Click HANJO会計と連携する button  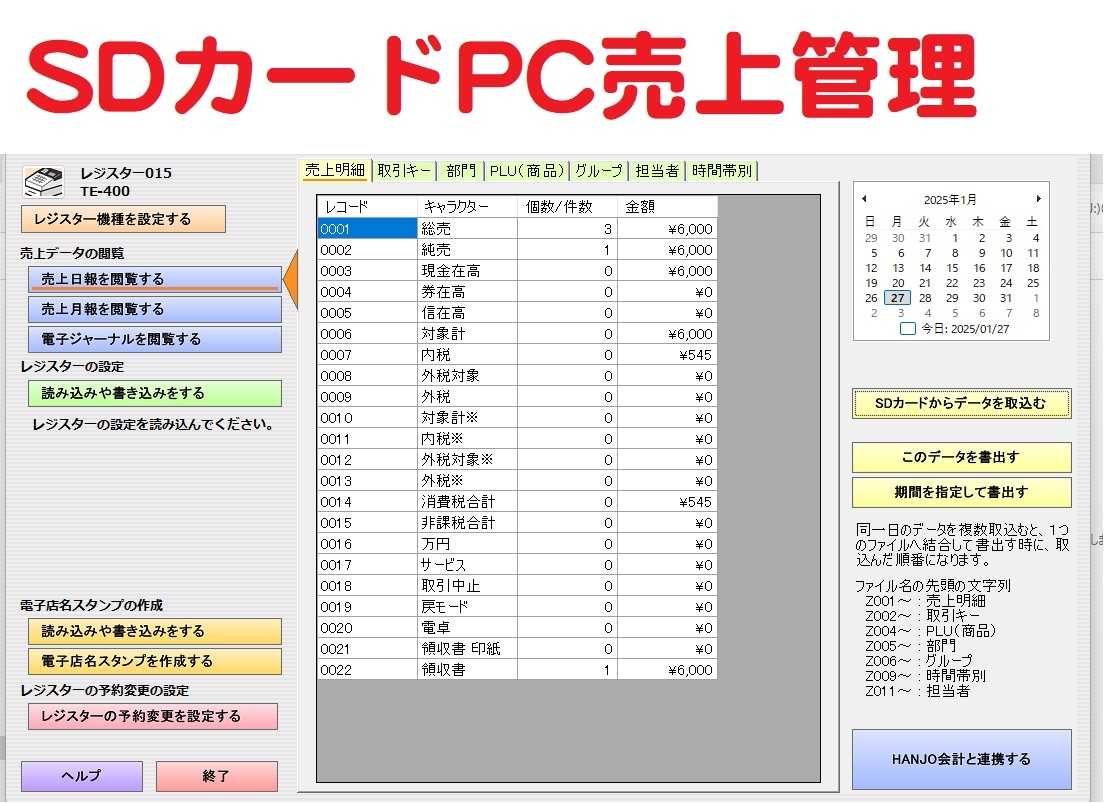(x=961, y=759)
